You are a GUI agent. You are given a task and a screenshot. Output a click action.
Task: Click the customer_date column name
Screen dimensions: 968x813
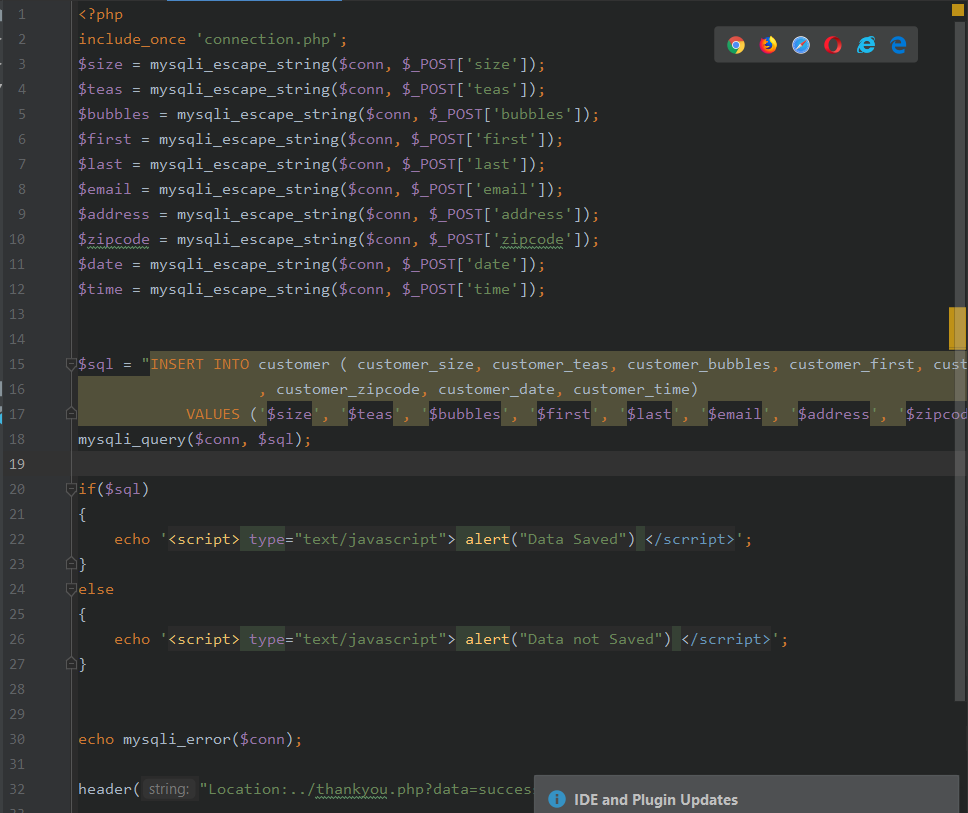pos(497,390)
